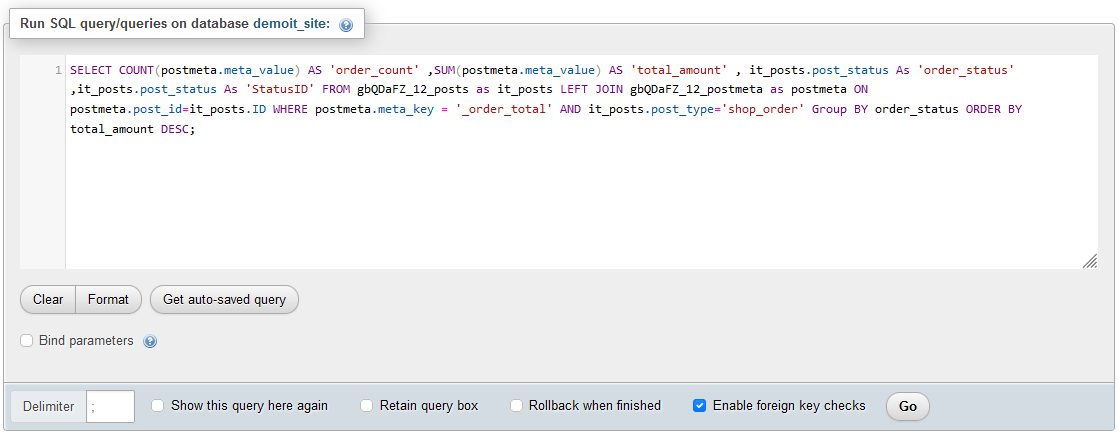
Task: Tick Show this query here again
Action: (x=158, y=406)
